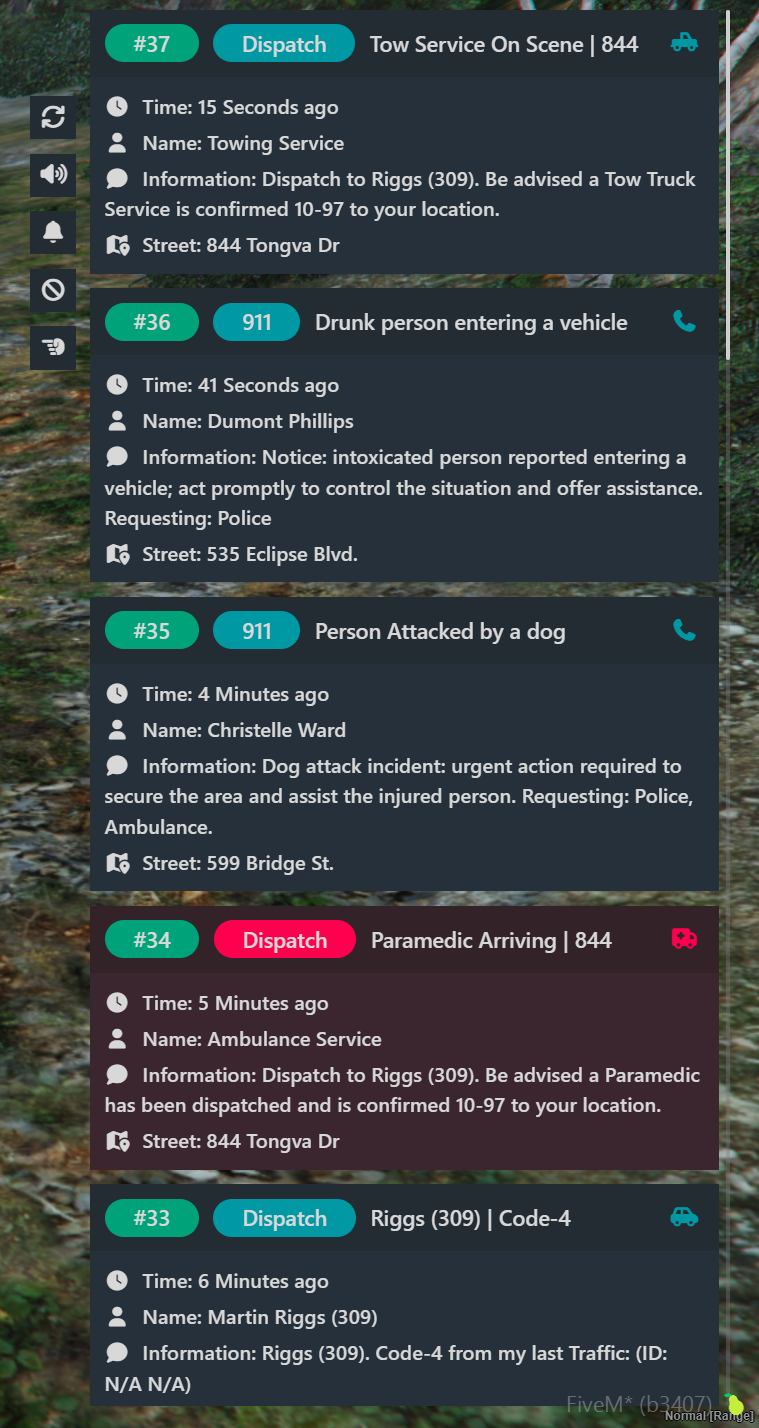The image size is (759, 1428).
Task: Click the car icon on Riggs Code-4 alert
Action: (684, 1216)
